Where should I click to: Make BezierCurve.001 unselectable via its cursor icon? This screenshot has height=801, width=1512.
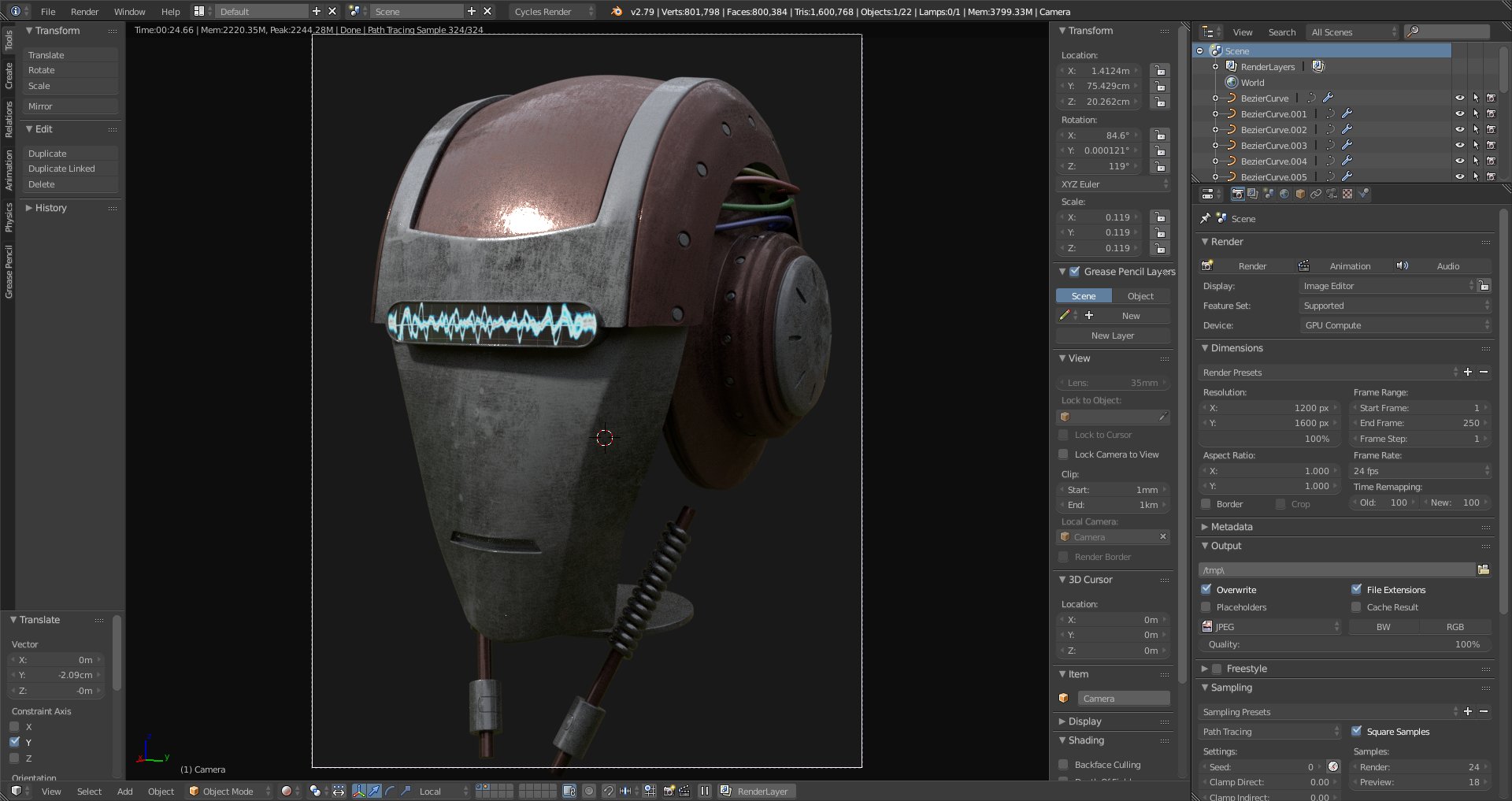1476,113
